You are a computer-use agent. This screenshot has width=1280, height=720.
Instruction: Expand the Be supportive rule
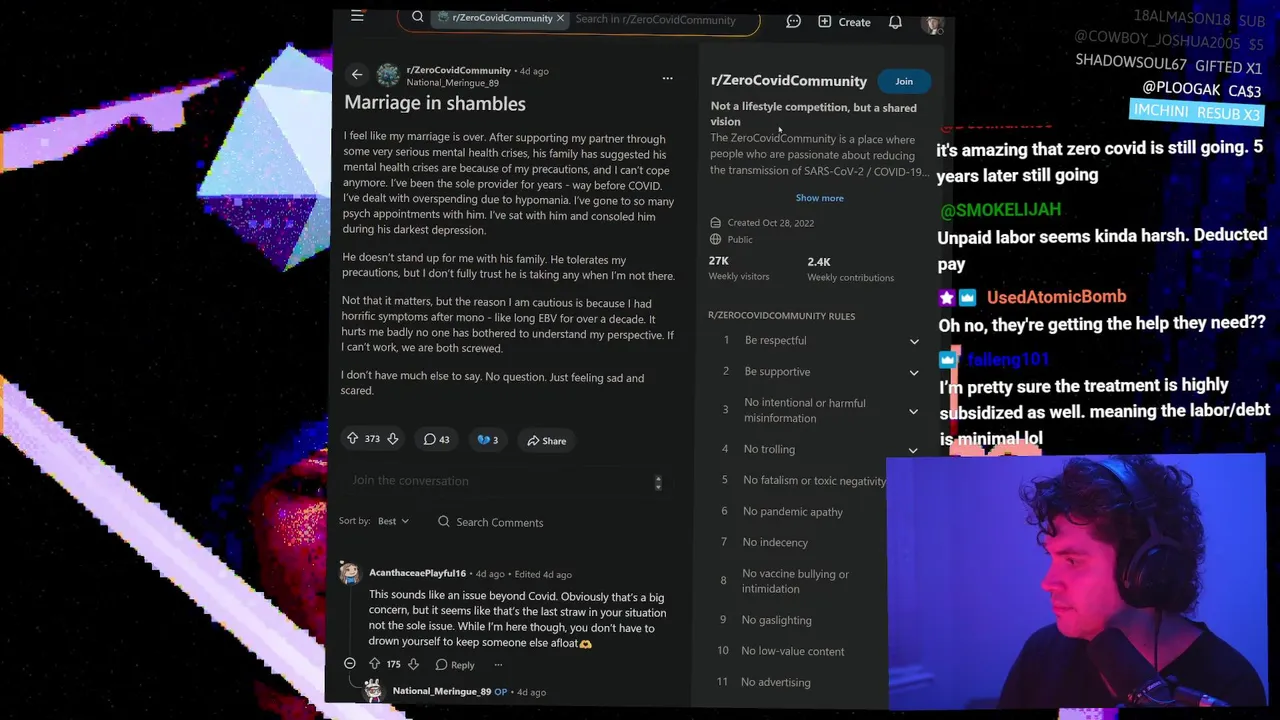coord(818,372)
